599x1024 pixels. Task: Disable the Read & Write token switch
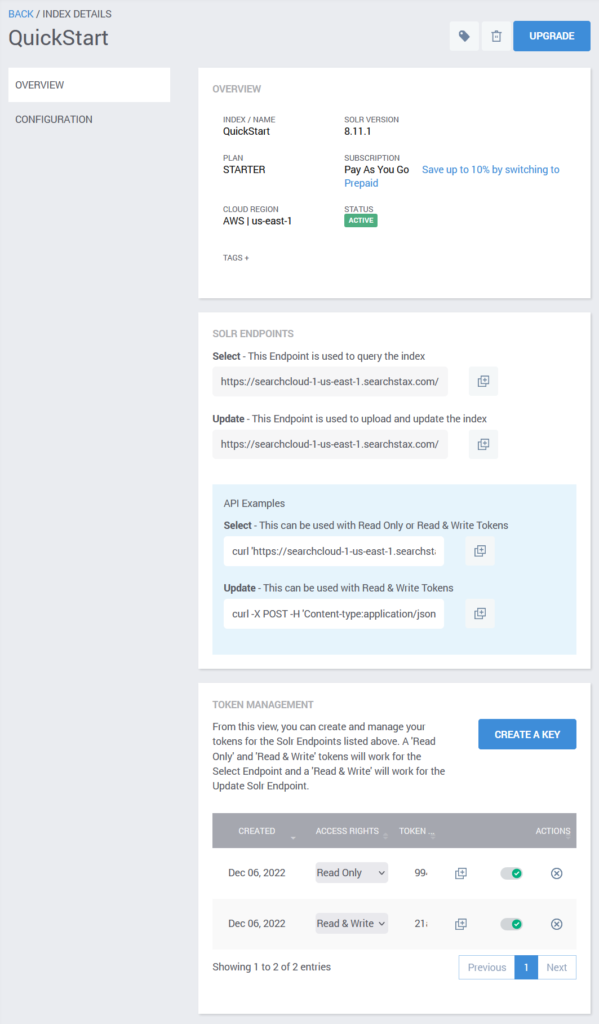511,924
